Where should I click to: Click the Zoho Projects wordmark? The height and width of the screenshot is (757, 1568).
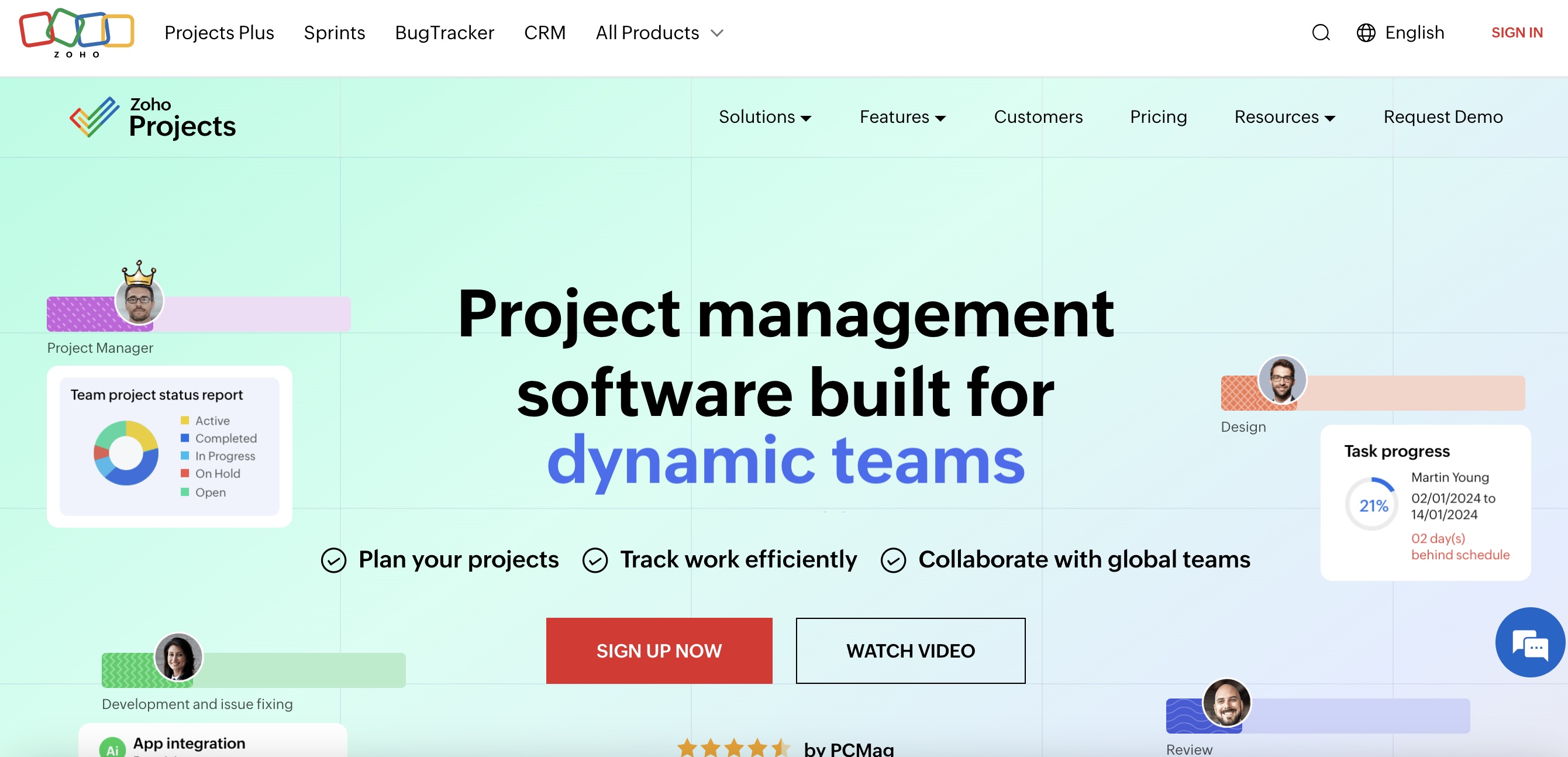(x=182, y=118)
